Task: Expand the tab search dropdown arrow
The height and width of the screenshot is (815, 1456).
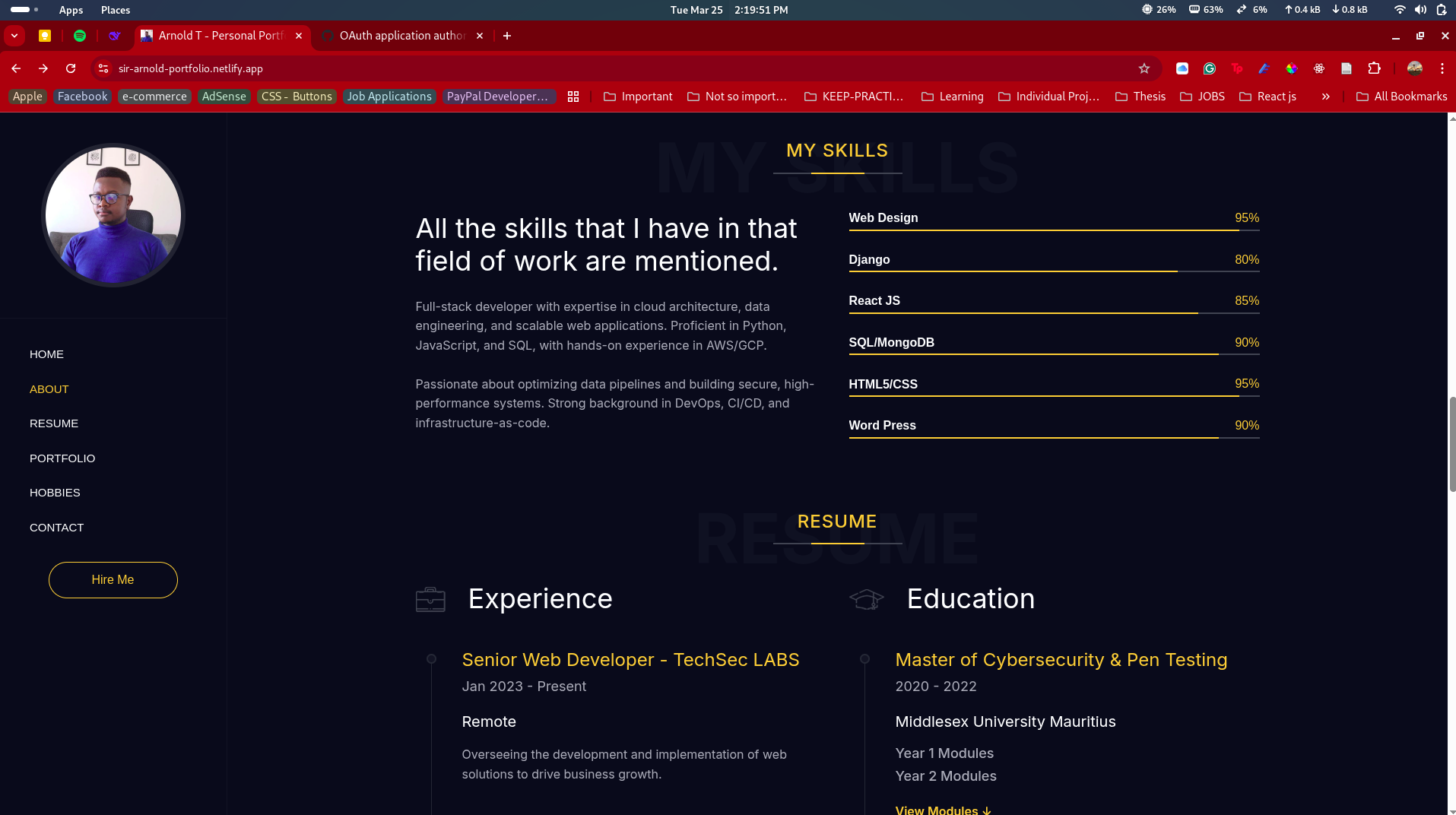Action: (14, 36)
